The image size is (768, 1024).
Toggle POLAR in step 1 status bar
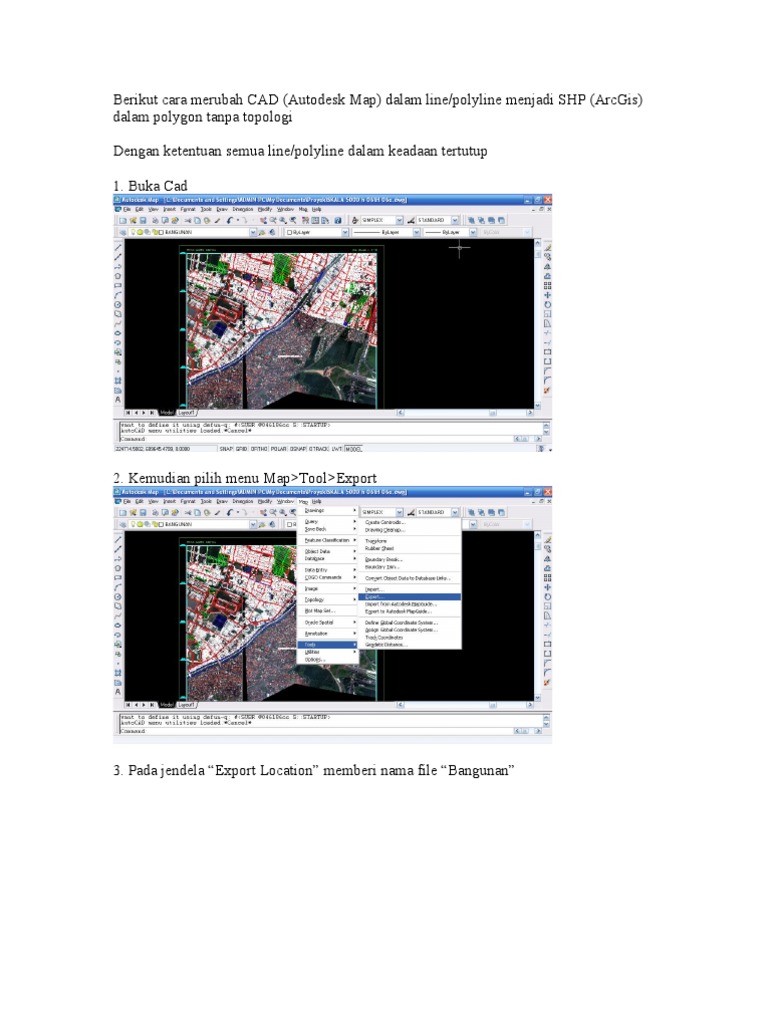coord(279,449)
